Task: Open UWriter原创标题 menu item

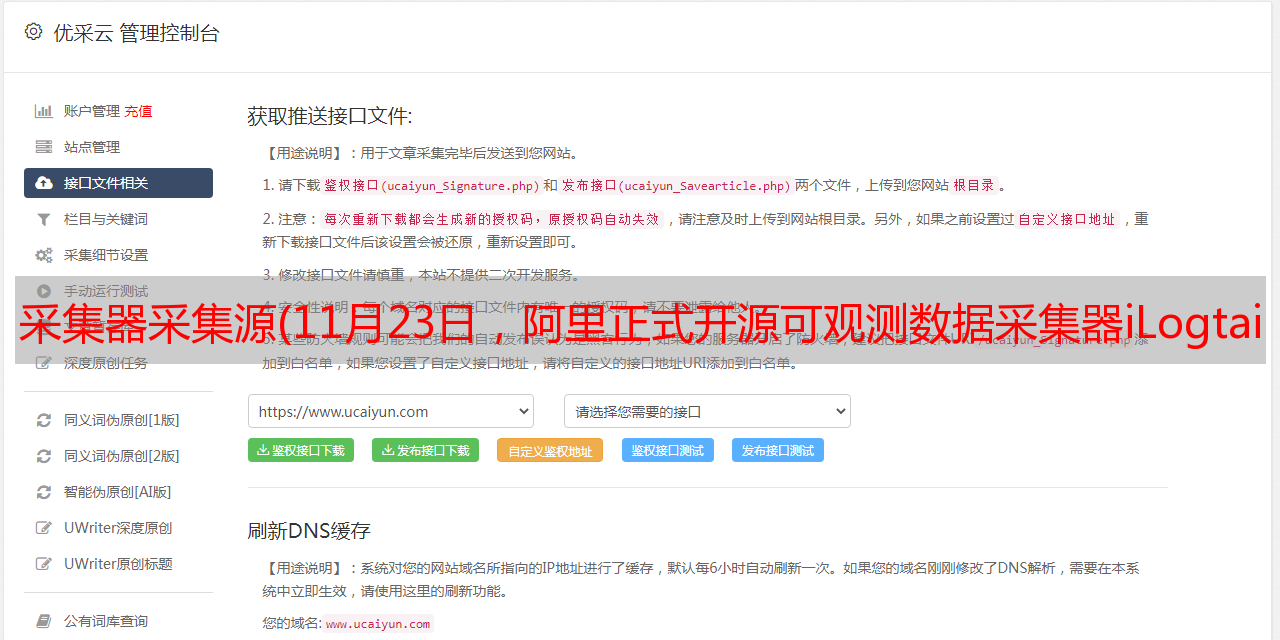Action: click(x=118, y=564)
